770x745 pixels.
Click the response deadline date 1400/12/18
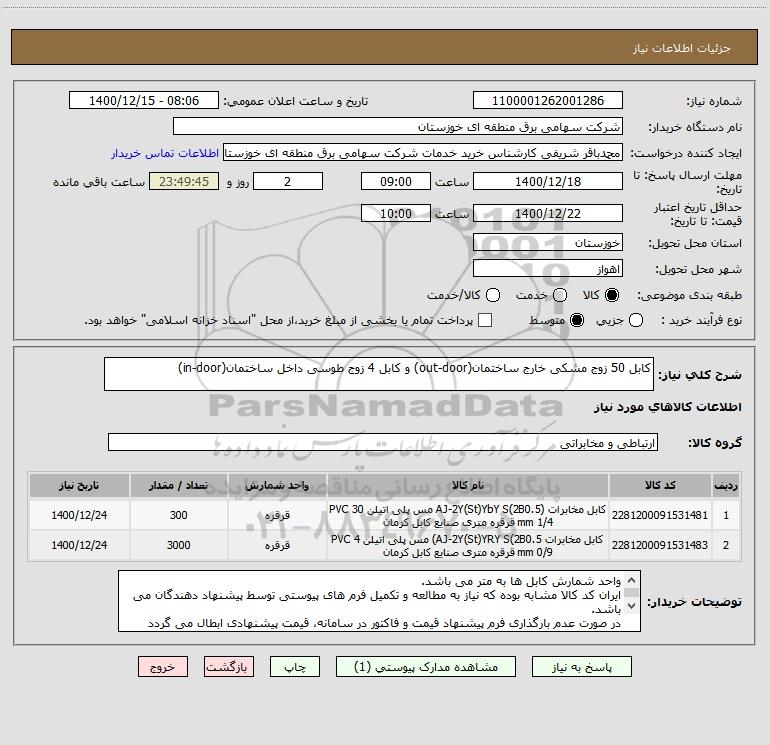[548, 181]
